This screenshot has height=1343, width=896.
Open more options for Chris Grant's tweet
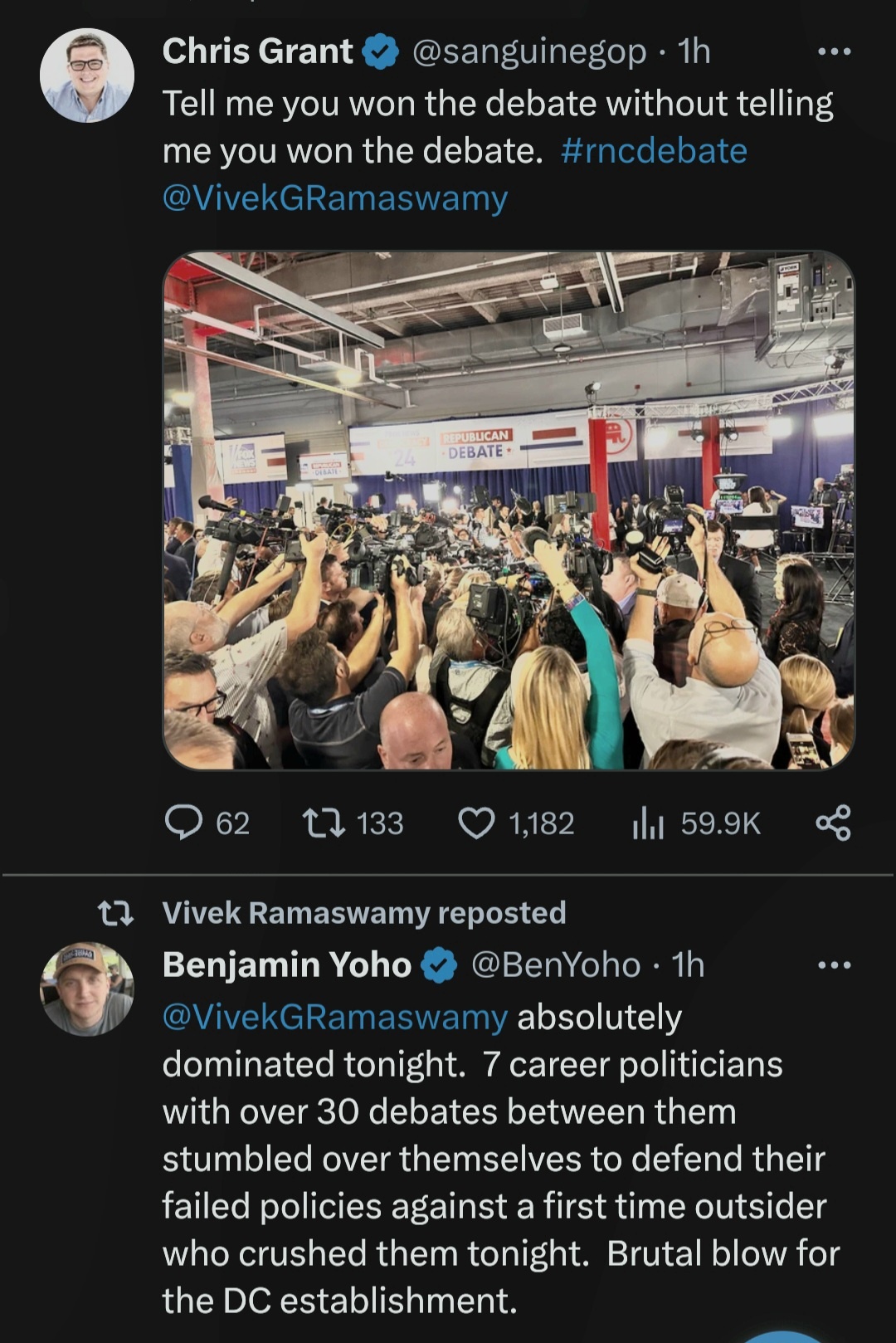[834, 51]
